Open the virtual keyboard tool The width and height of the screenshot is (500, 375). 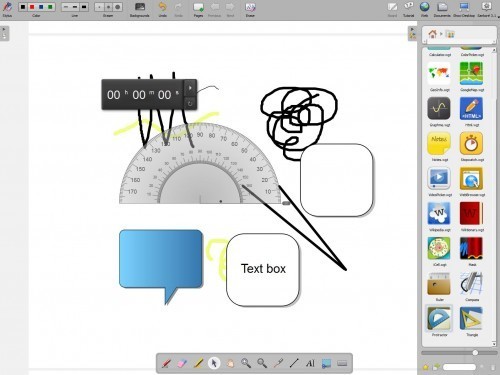[342, 363]
